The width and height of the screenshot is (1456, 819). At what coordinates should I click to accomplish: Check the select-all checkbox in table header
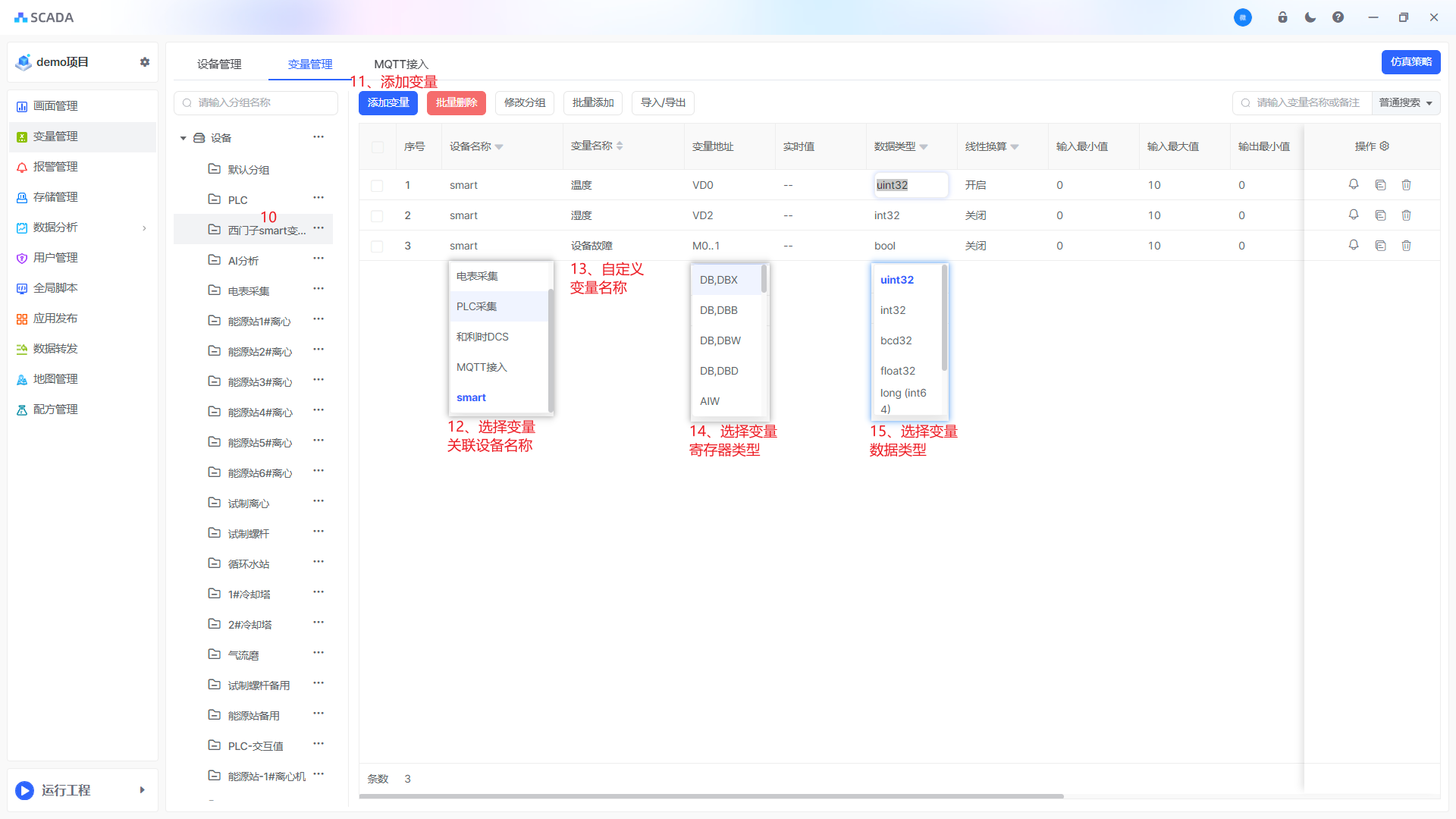click(378, 147)
